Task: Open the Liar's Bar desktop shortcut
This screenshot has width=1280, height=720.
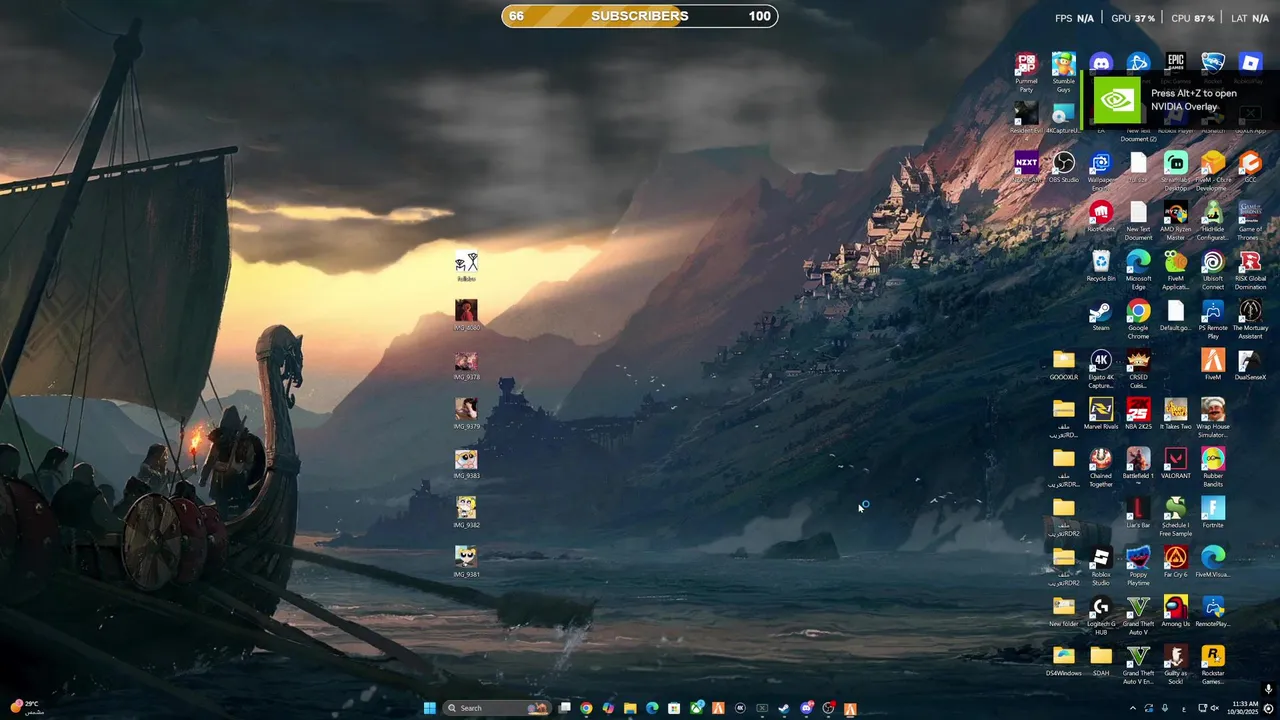Action: 1138,511
